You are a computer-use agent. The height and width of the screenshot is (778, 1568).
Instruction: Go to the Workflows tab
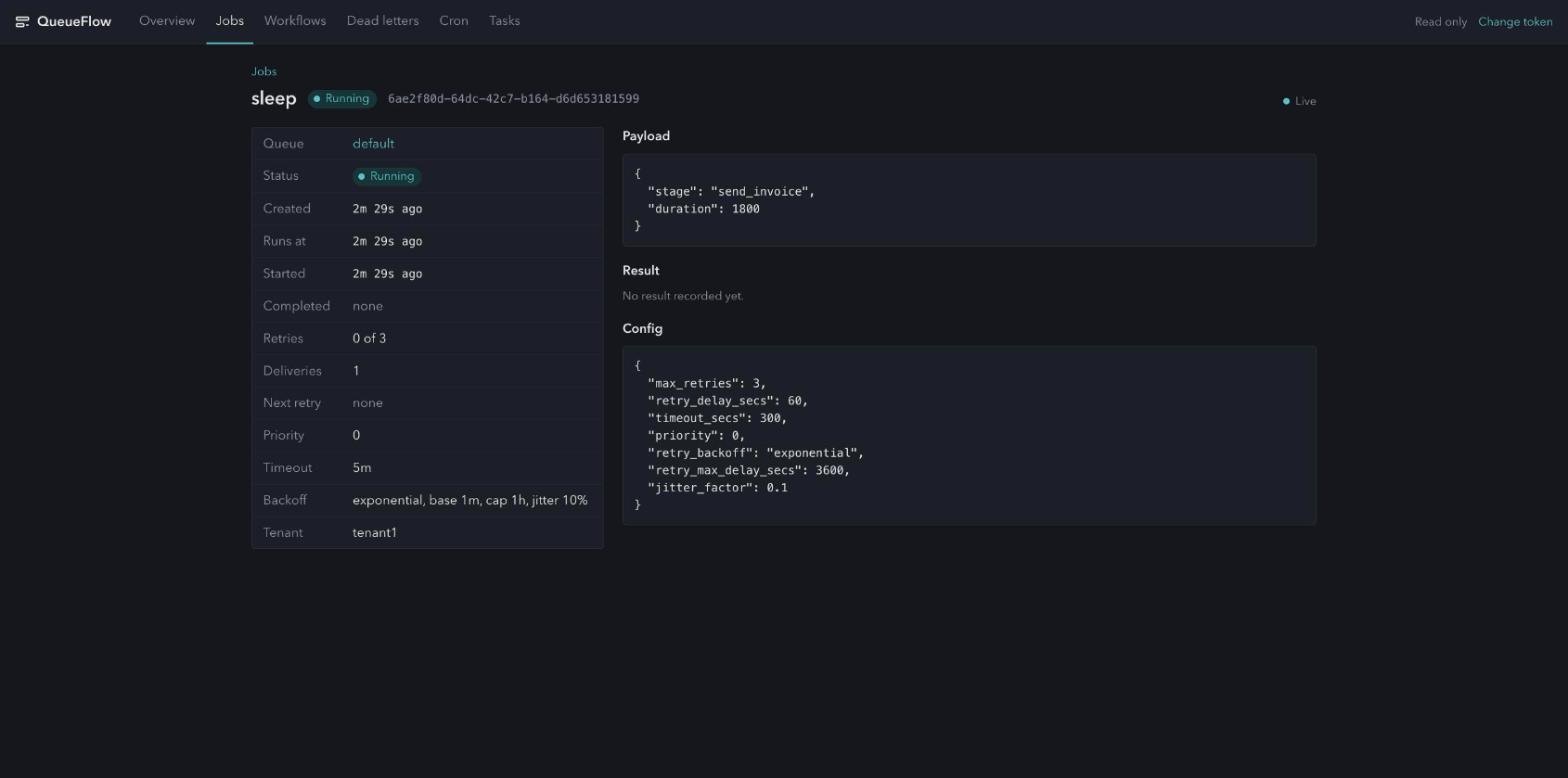295,21
